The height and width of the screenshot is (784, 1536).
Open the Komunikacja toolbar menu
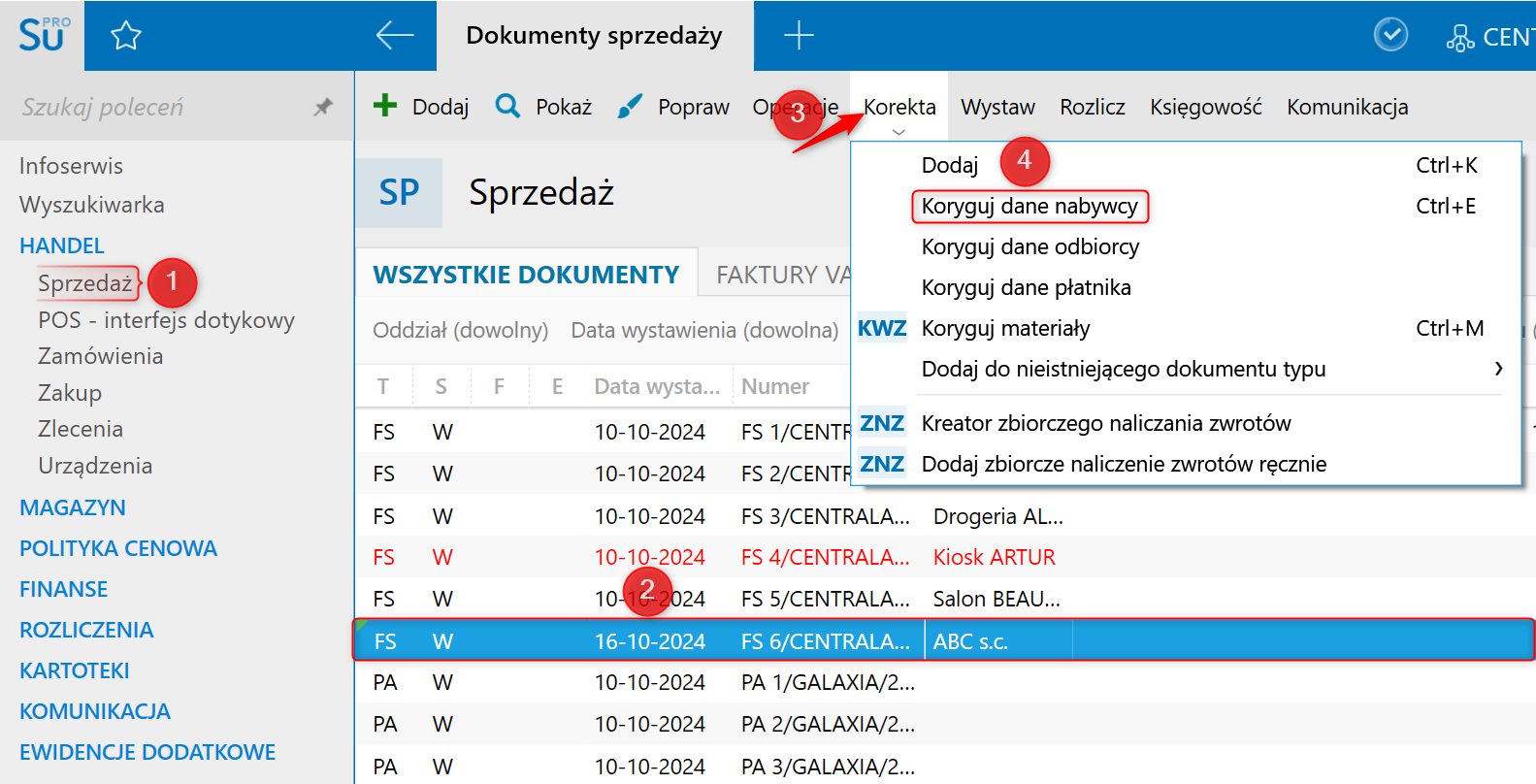click(x=1348, y=107)
